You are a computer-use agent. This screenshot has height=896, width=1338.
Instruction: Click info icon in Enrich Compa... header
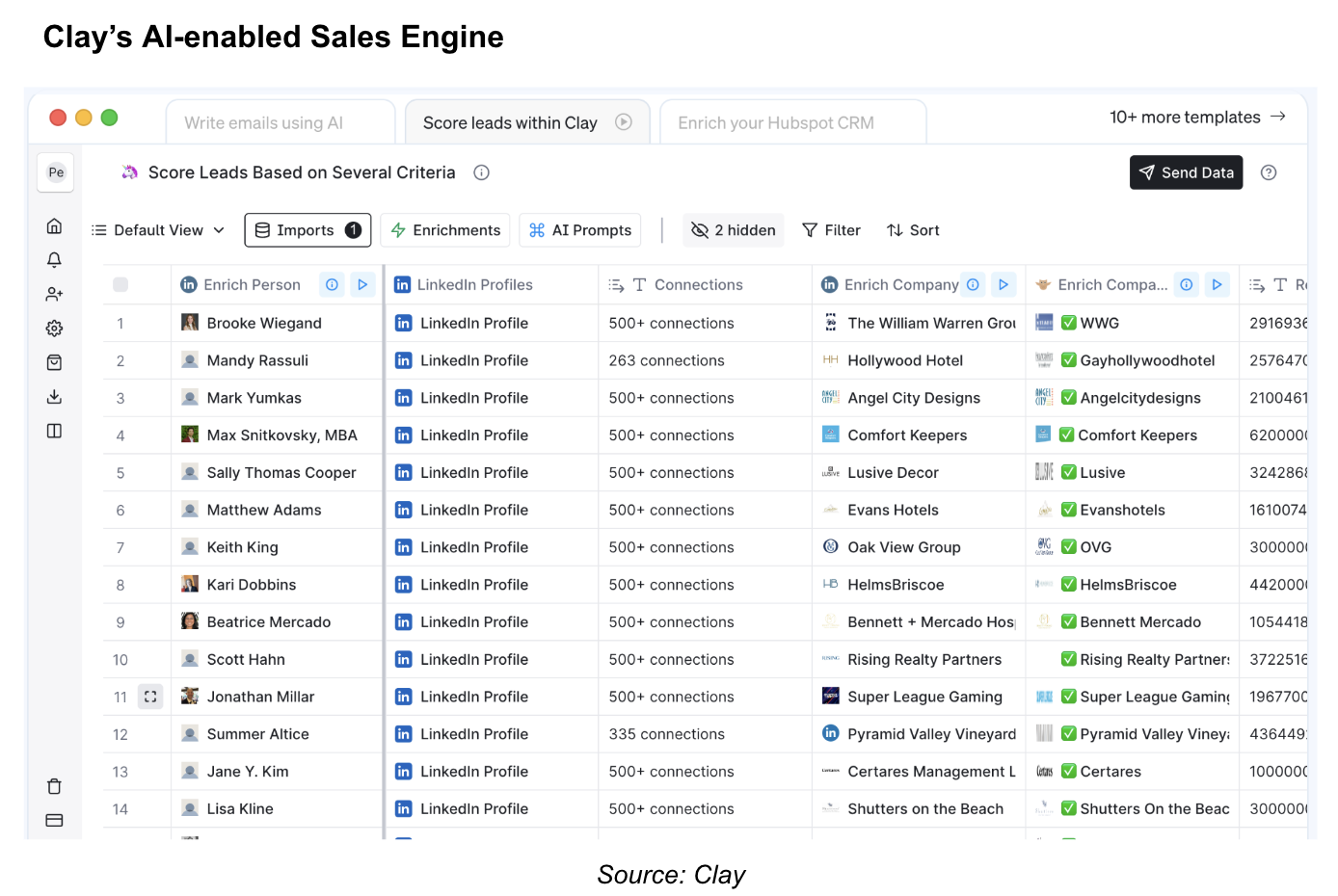[x=1187, y=284]
